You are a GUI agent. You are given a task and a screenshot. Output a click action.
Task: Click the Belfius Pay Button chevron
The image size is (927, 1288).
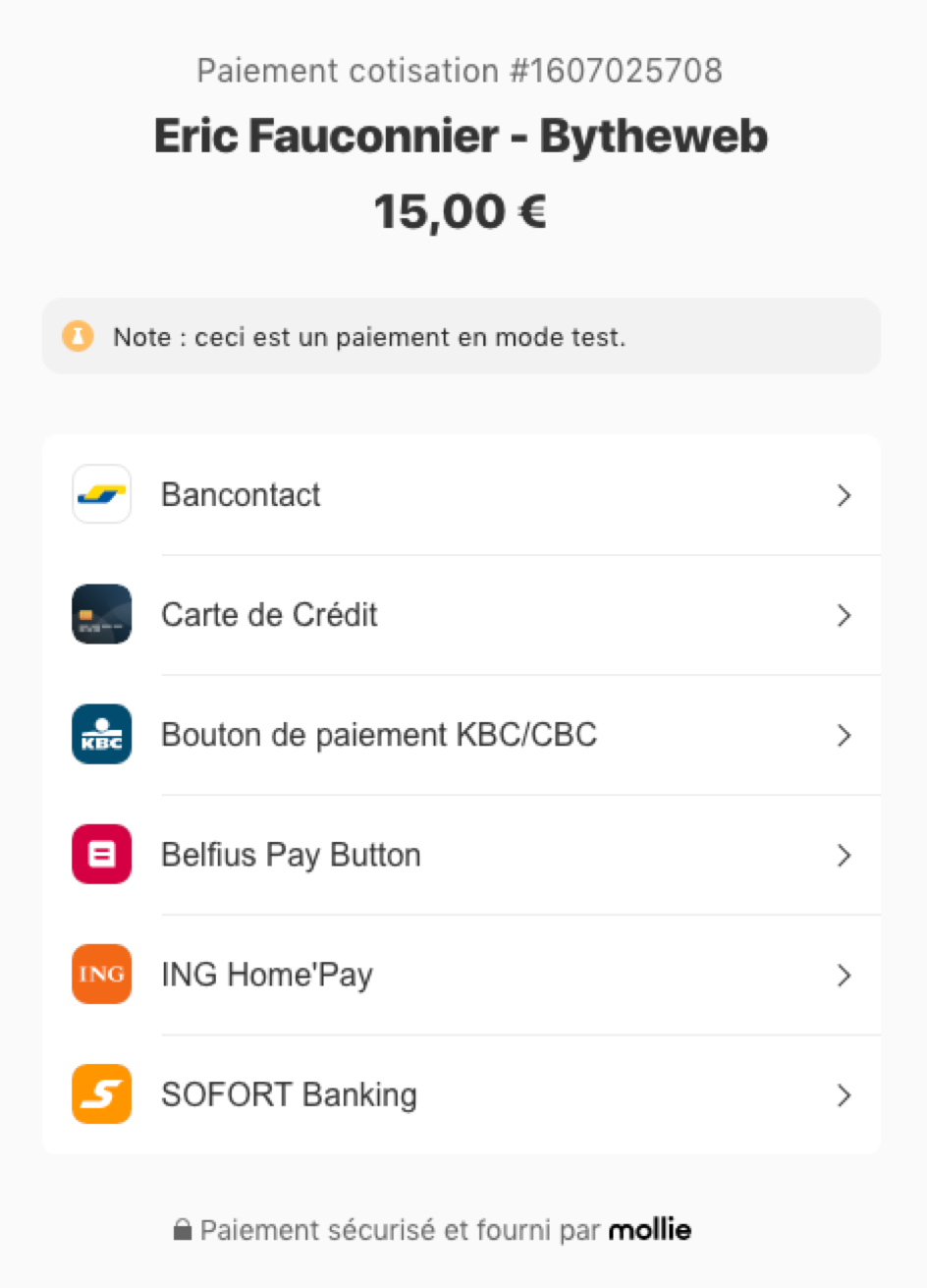click(x=844, y=855)
